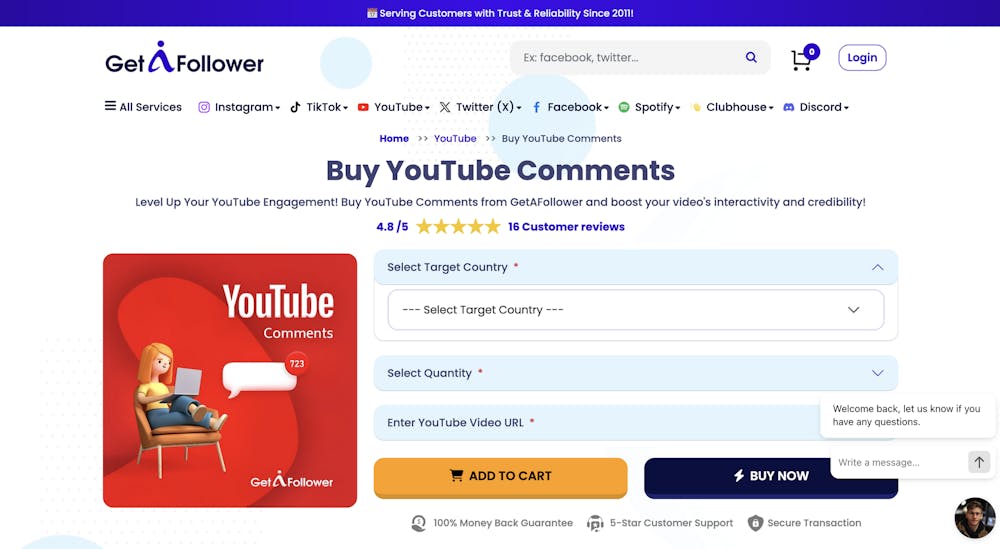This screenshot has height=549, width=1000.
Task: Open the shopping cart icon
Action: click(802, 59)
